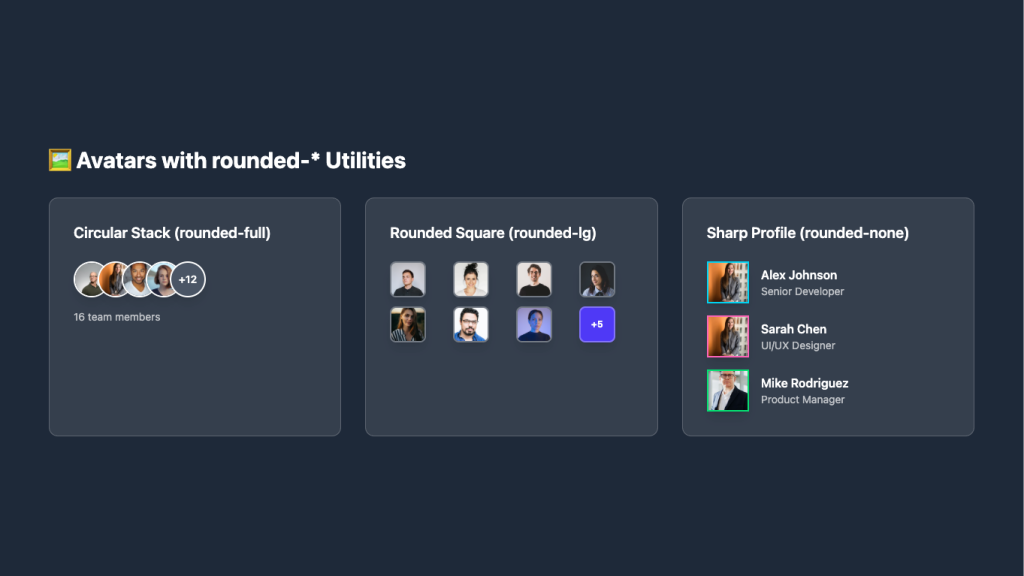Select the woman on orange background circular avatar
Image resolution: width=1024 pixels, height=576 pixels.
coord(114,279)
